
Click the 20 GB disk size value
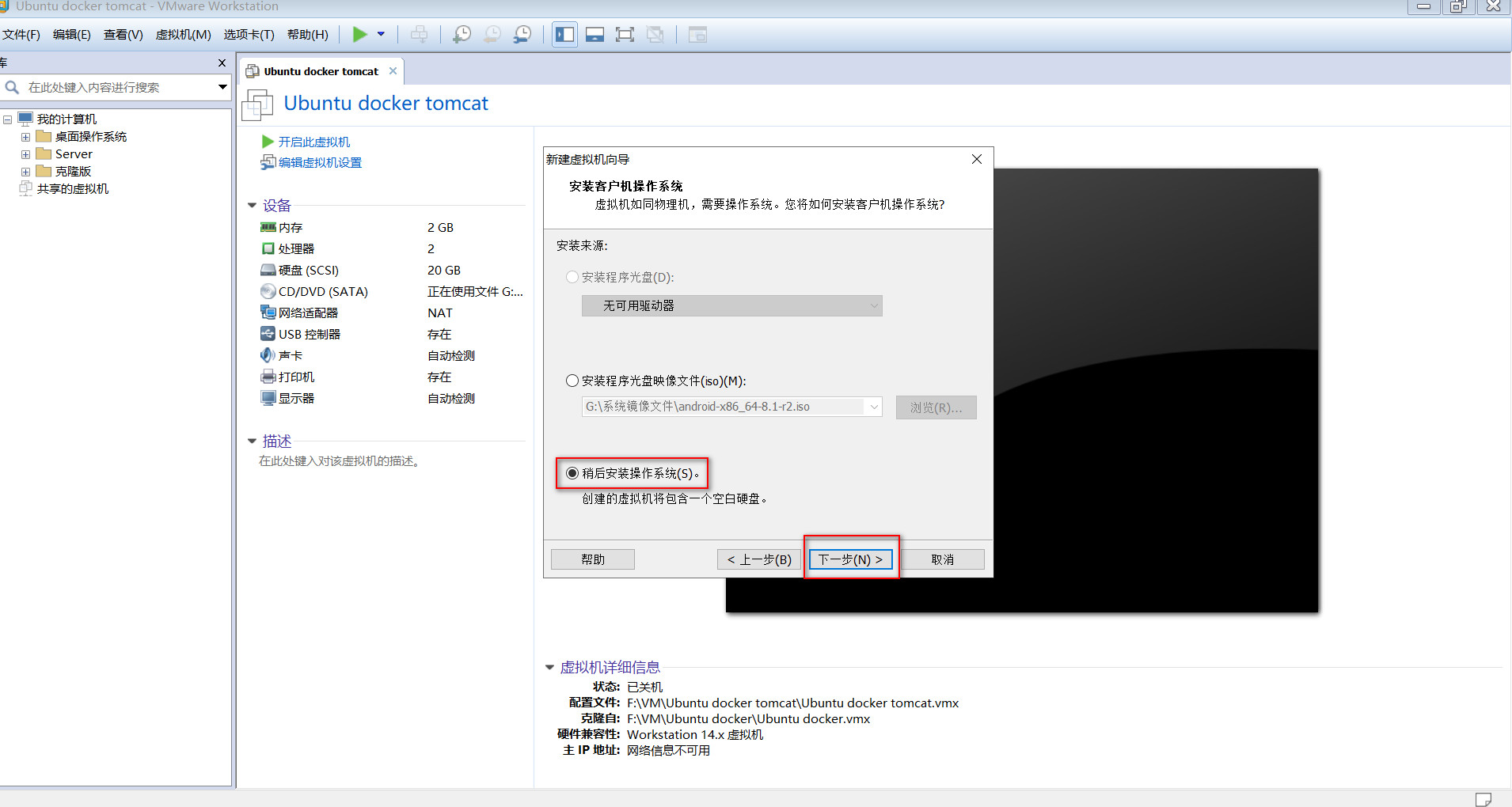pyautogui.click(x=444, y=270)
